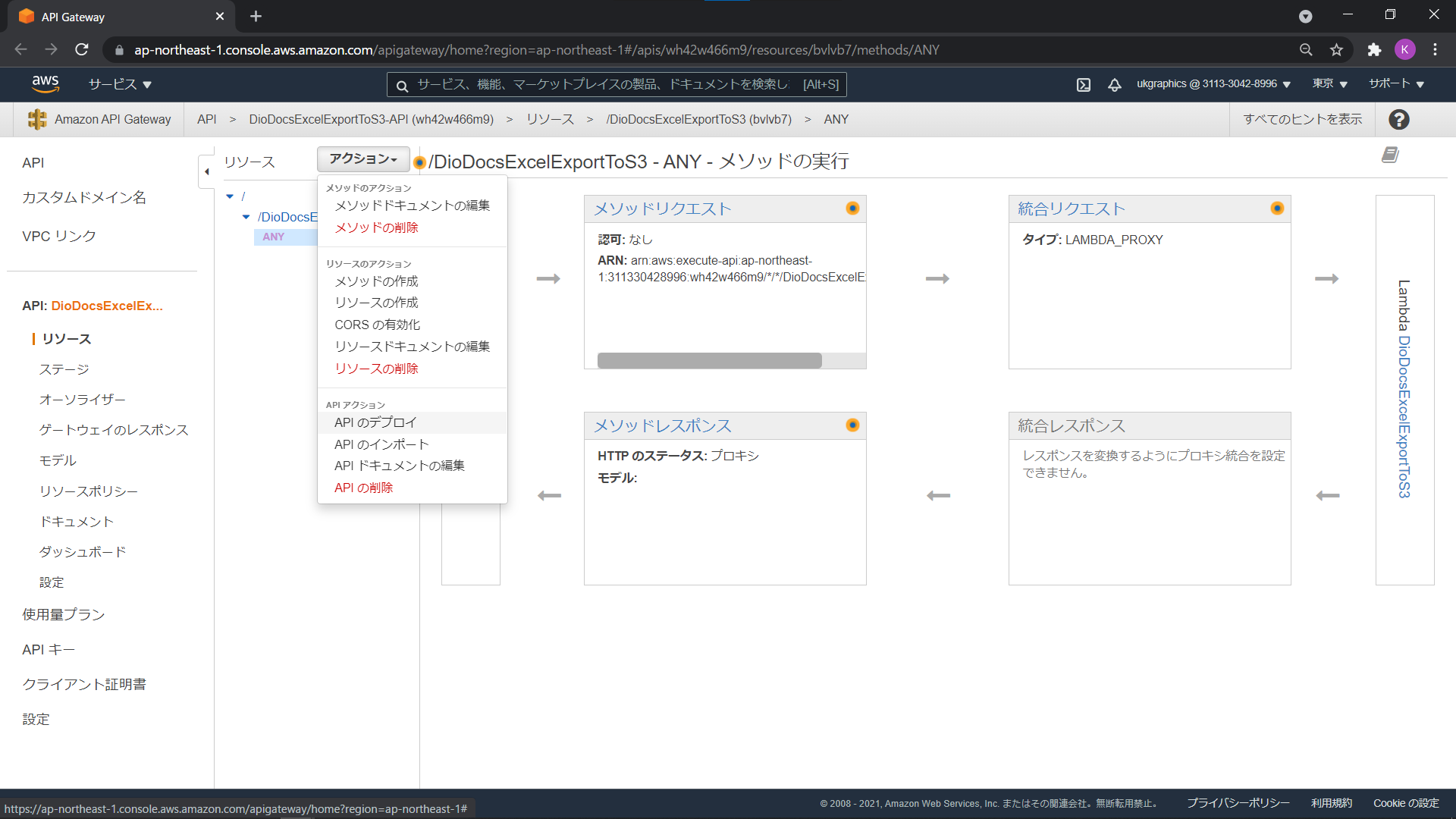Open the サービス dropdown menu
This screenshot has width=1456, height=819.
[120, 84]
